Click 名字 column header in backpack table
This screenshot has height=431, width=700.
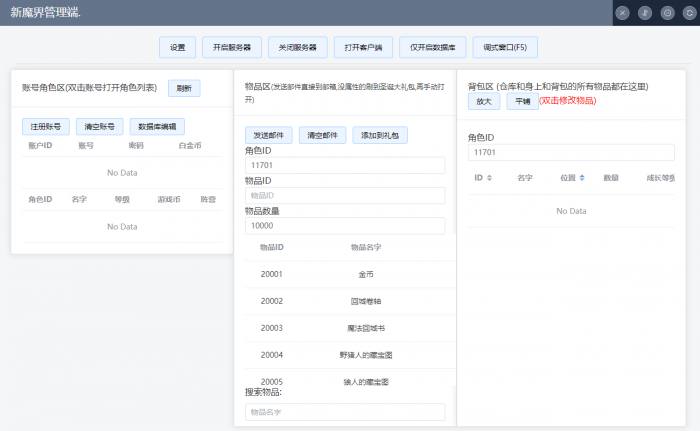(x=525, y=178)
